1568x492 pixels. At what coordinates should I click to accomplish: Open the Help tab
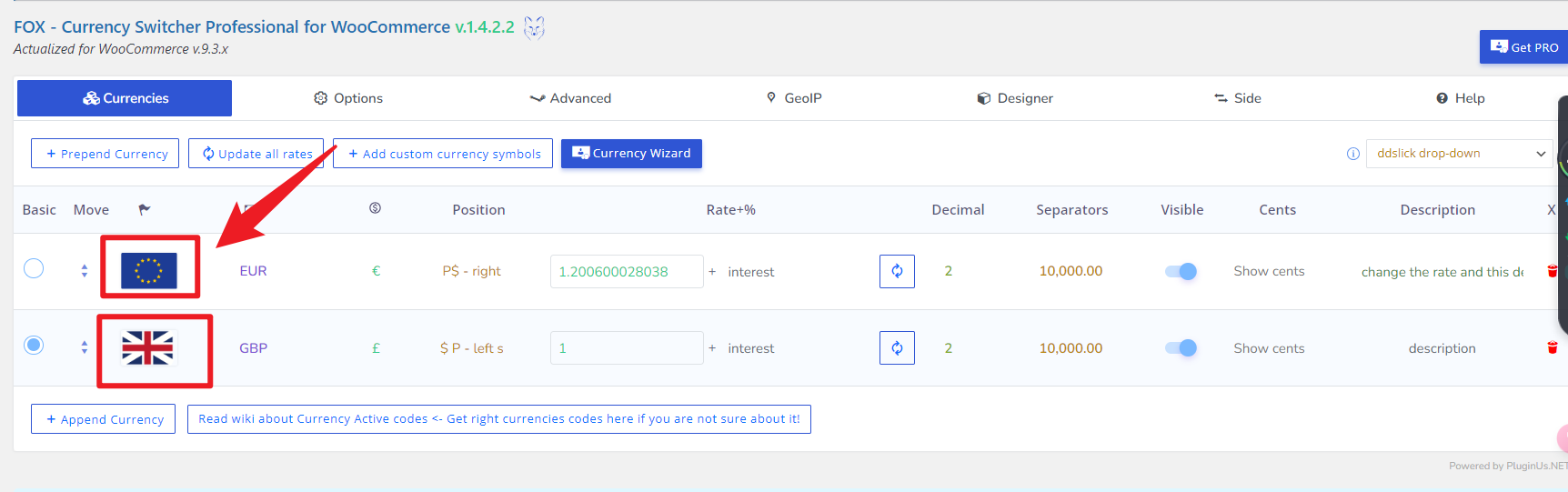pos(1461,98)
